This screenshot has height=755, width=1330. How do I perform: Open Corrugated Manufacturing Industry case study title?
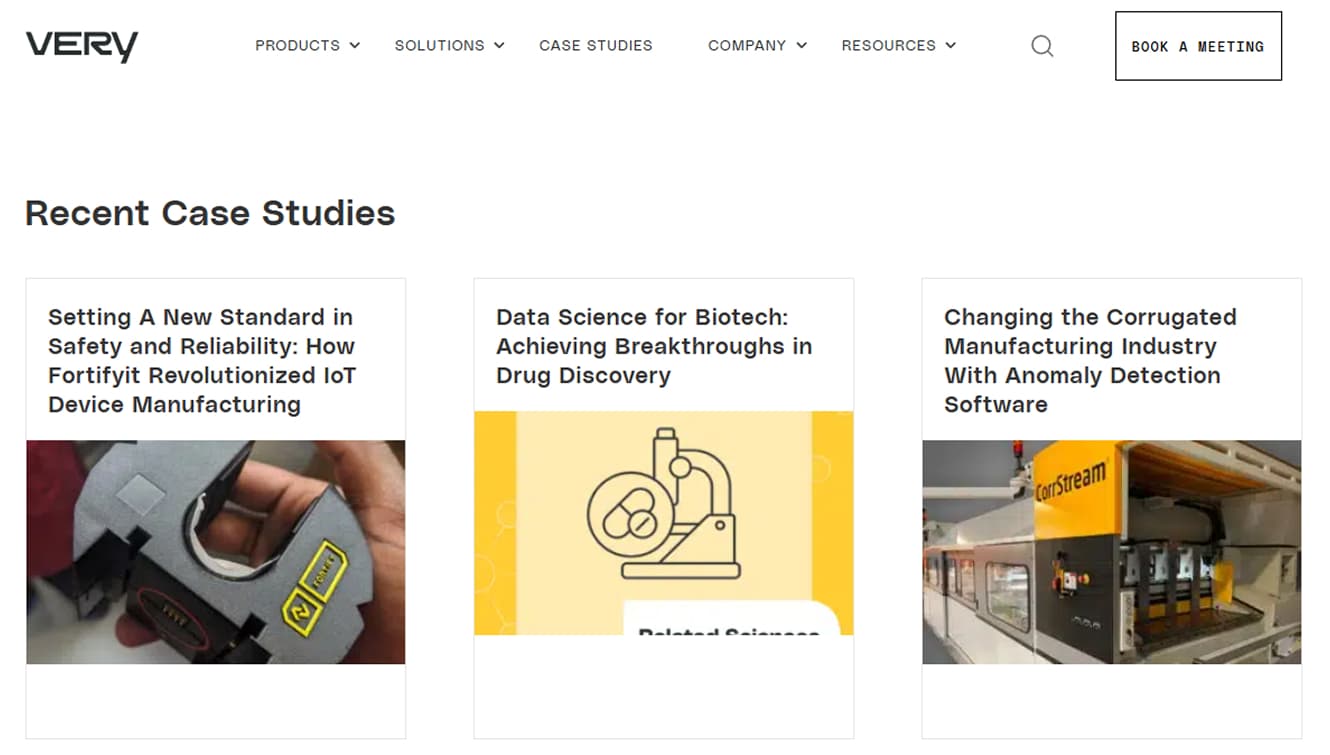1090,361
